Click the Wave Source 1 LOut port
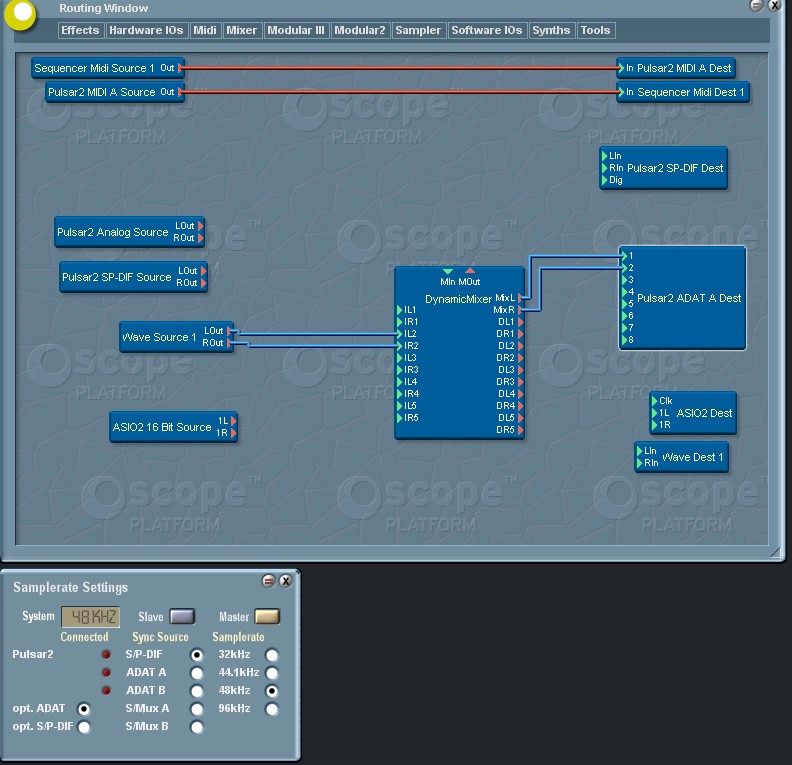792x765 pixels. [230, 331]
